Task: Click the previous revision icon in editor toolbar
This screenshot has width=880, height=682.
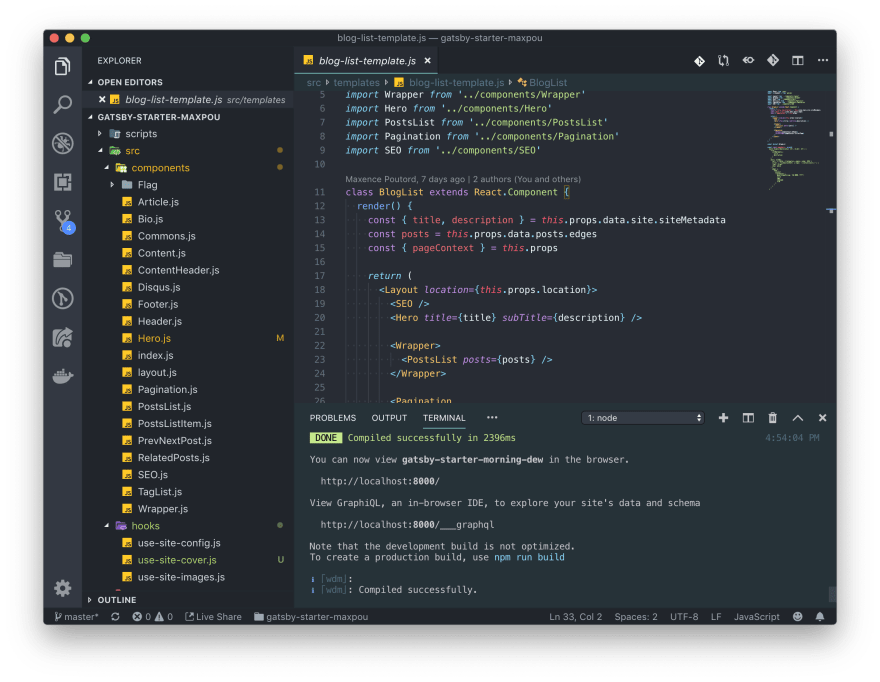Action: pos(748,60)
